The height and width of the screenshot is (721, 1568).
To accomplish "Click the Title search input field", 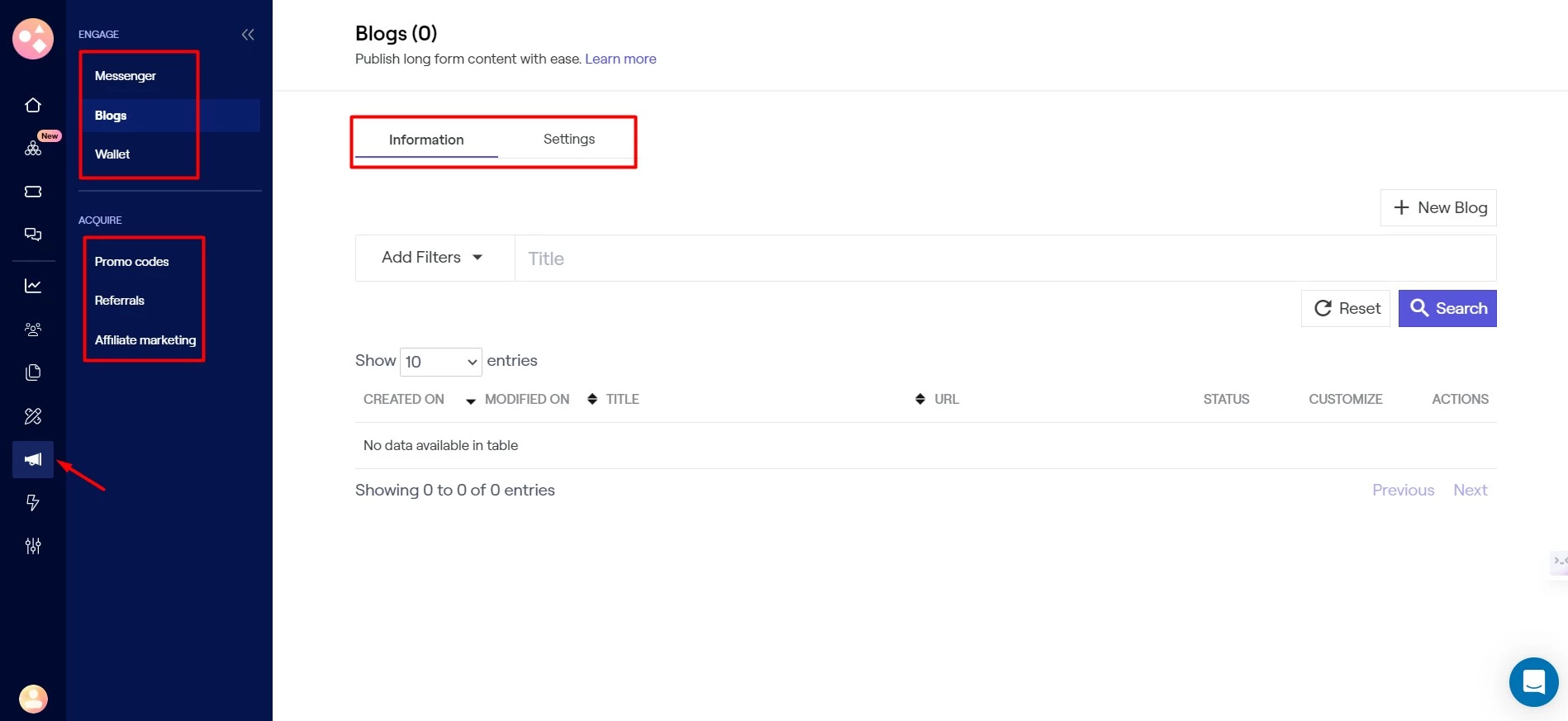I will click(x=1005, y=259).
